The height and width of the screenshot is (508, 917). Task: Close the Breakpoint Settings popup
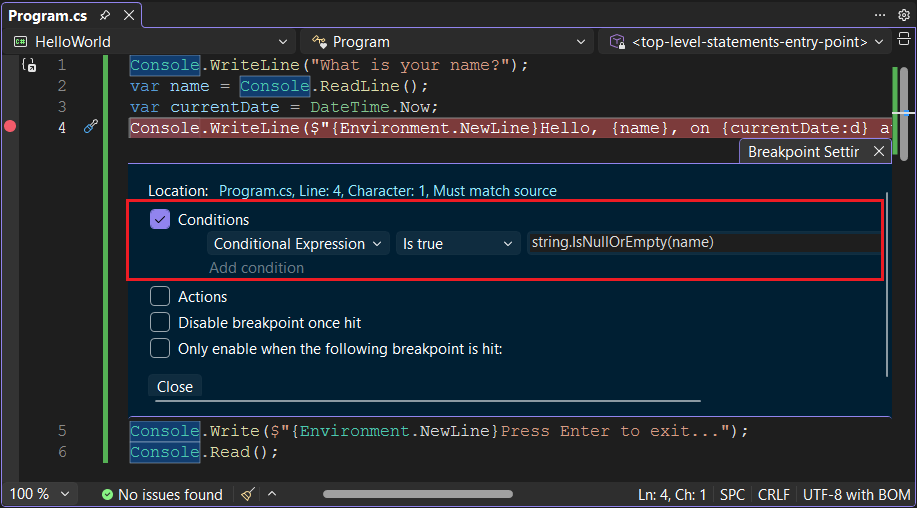point(878,151)
